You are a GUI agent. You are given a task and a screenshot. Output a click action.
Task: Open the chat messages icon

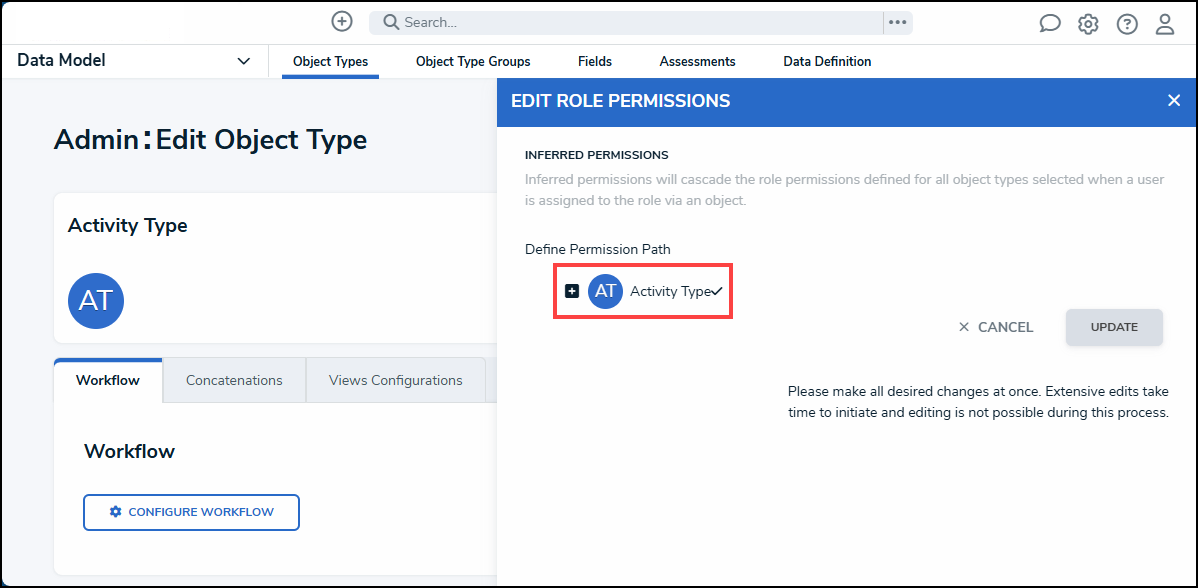(1050, 24)
